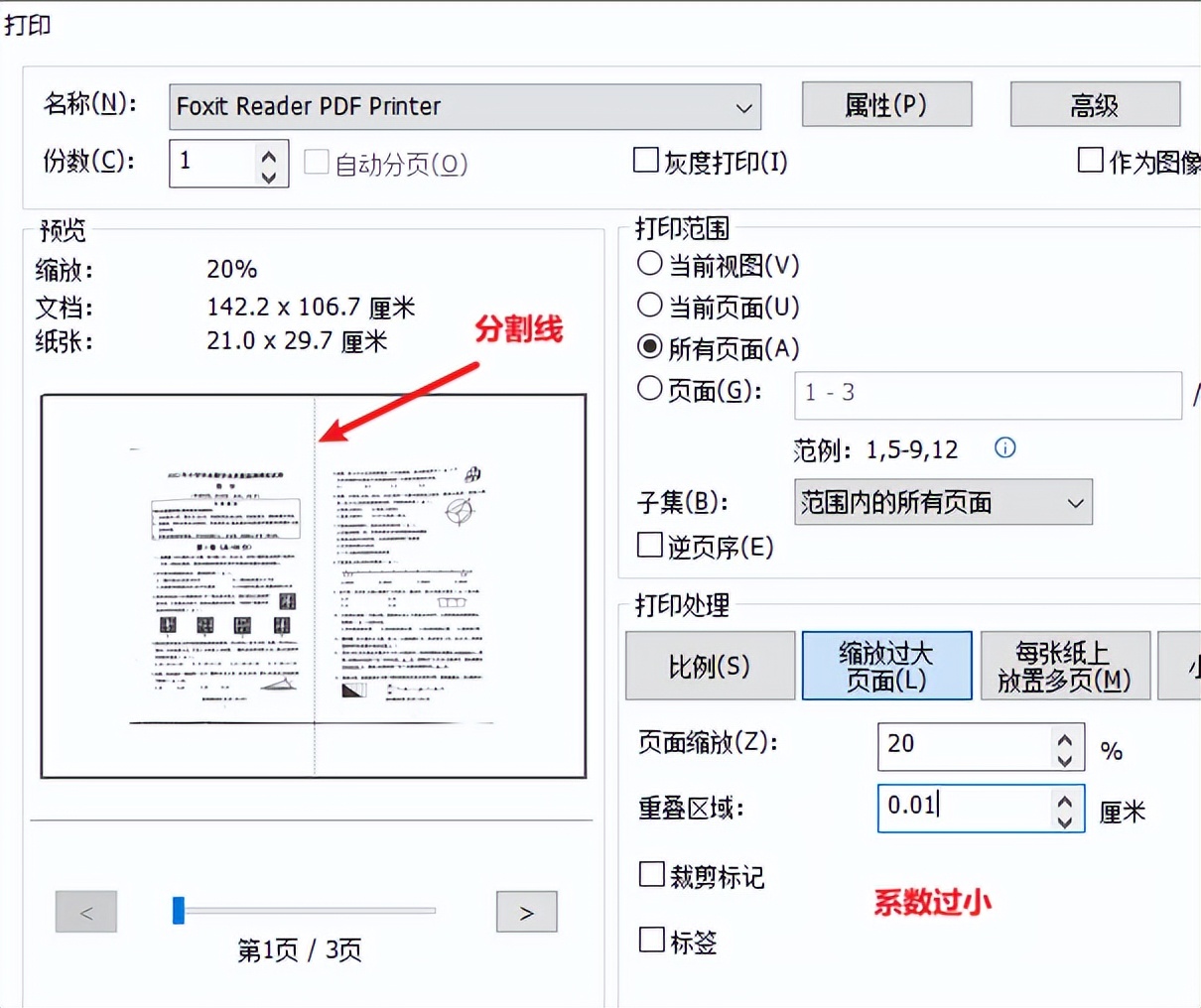Increase 份数 using the up spinner arrow
1201x1008 pixels.
pos(267,154)
